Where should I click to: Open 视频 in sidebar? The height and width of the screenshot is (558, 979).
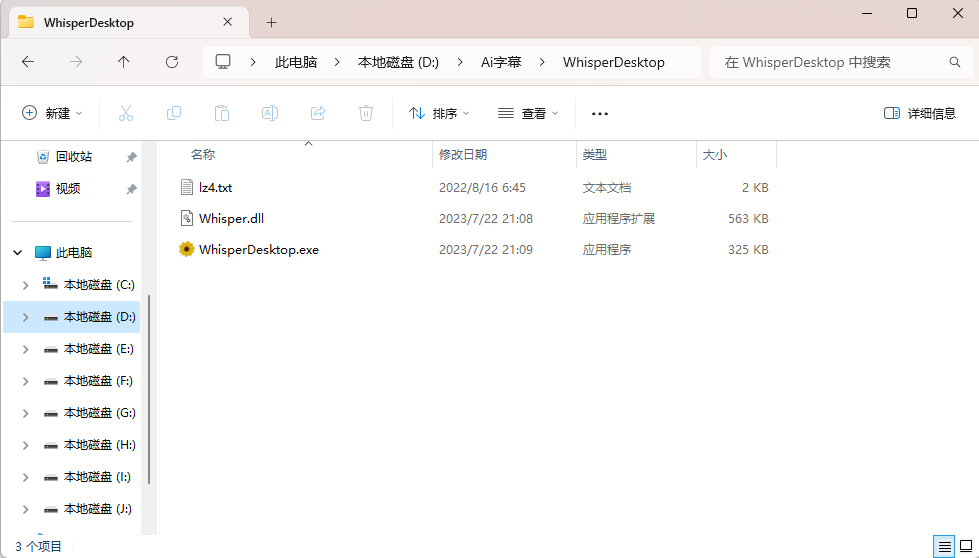point(67,188)
